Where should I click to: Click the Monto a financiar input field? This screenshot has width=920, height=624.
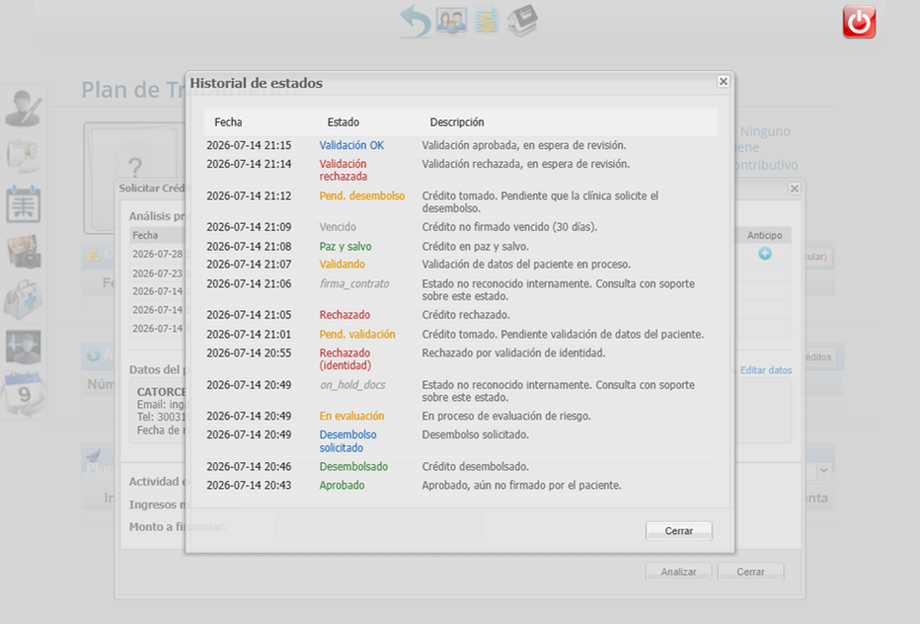[x=378, y=527]
